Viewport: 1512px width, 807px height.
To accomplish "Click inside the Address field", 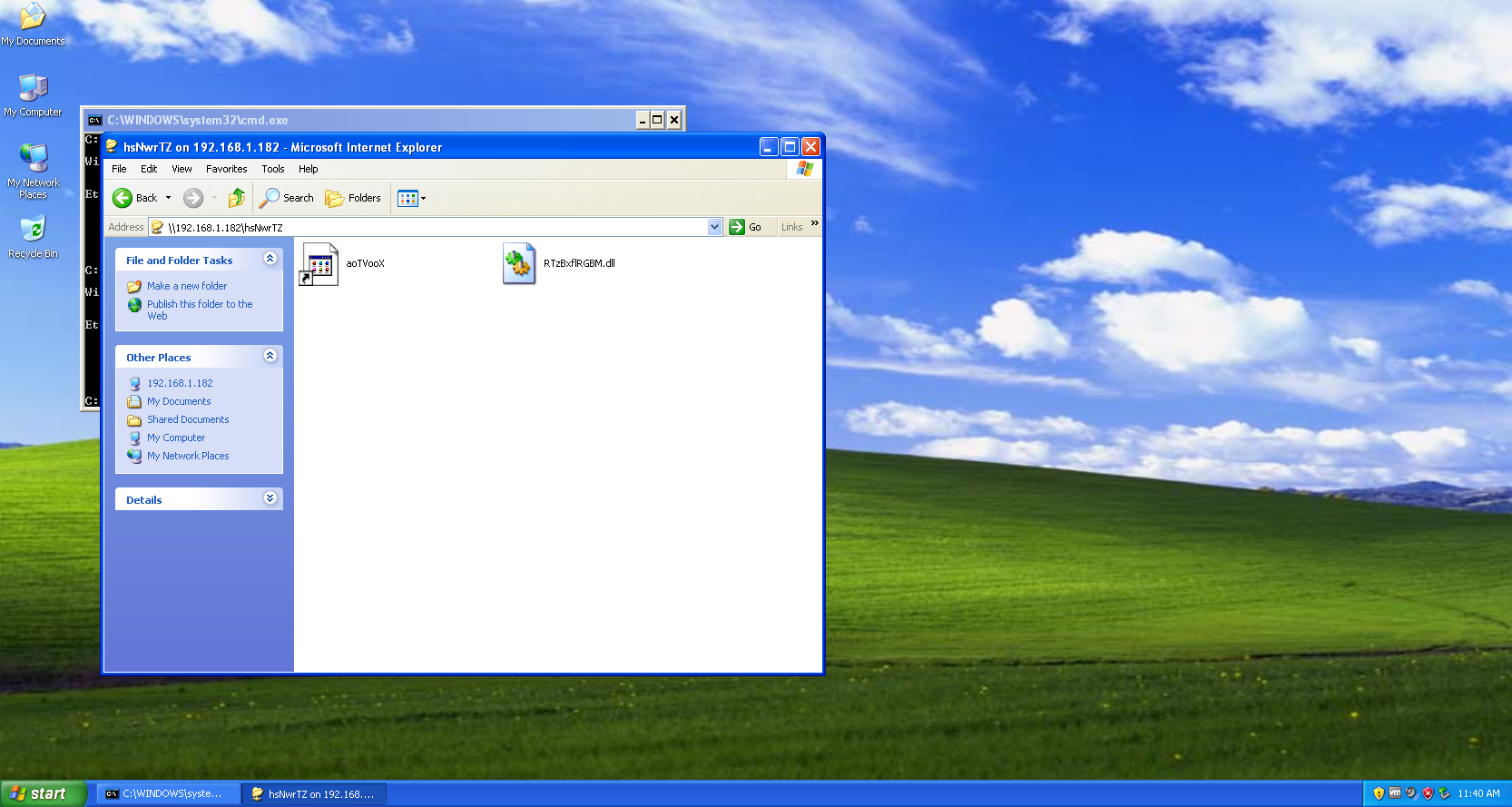I will tap(436, 227).
